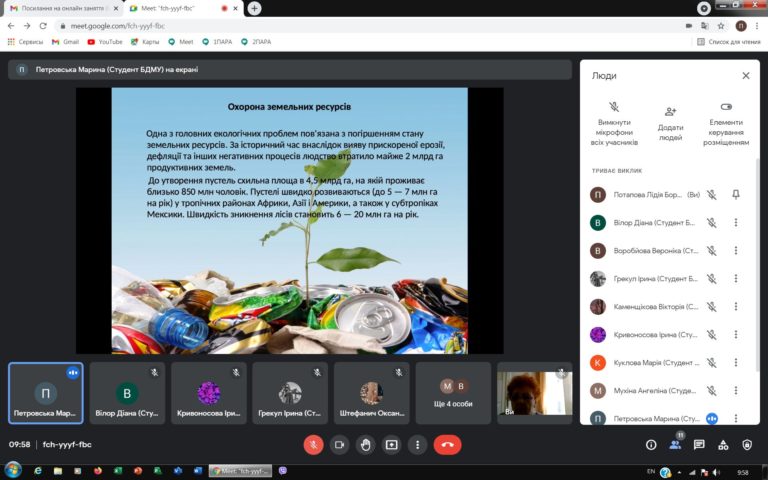Select the Meet fch-yyyf-fbc browser tab
Viewport: 768px width, 480px height.
tap(183, 8)
